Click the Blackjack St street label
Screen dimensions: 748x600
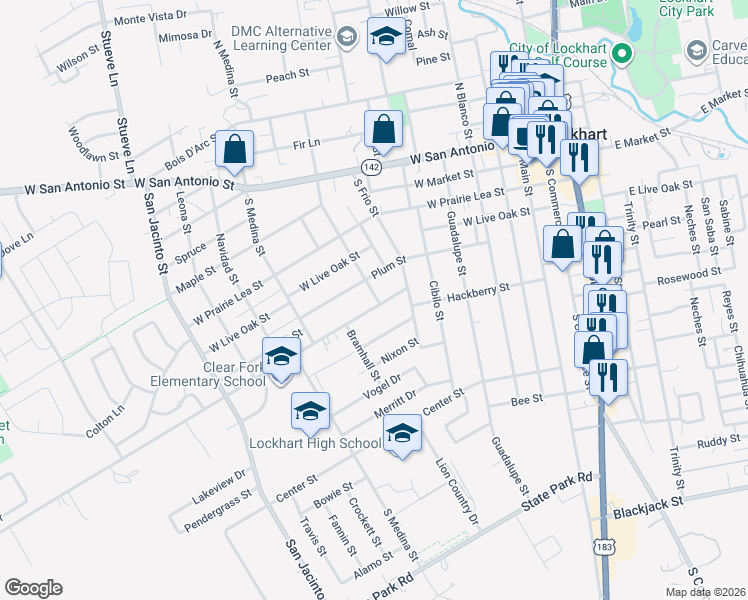coord(648,508)
